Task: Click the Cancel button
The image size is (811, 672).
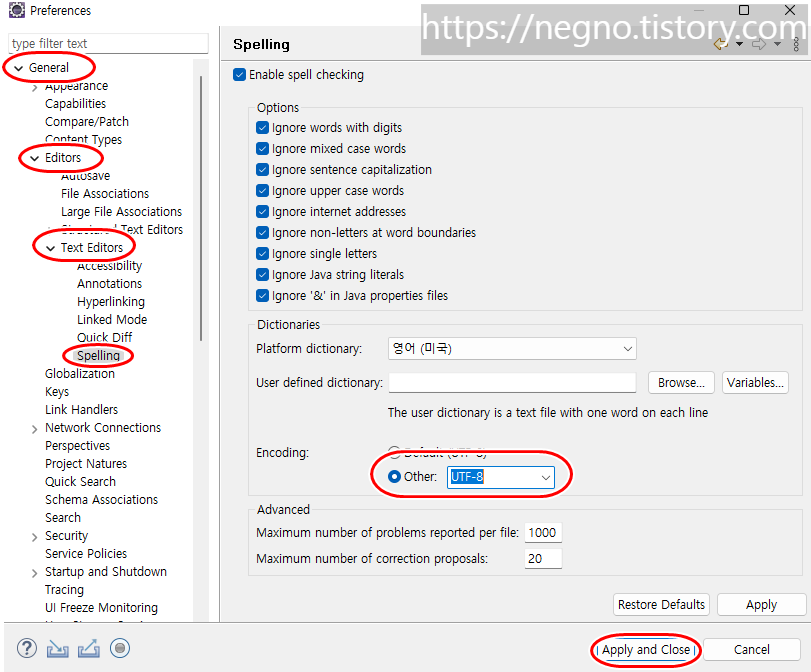Action: [752, 650]
